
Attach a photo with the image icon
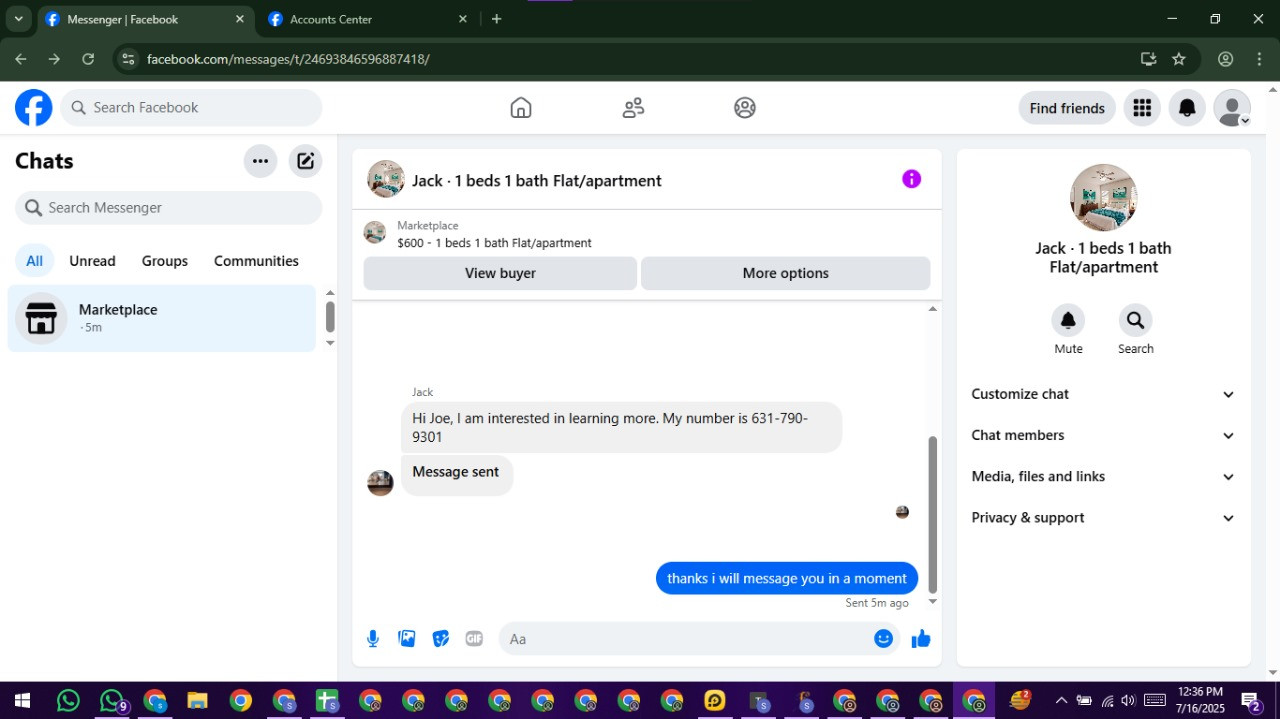[x=407, y=638]
